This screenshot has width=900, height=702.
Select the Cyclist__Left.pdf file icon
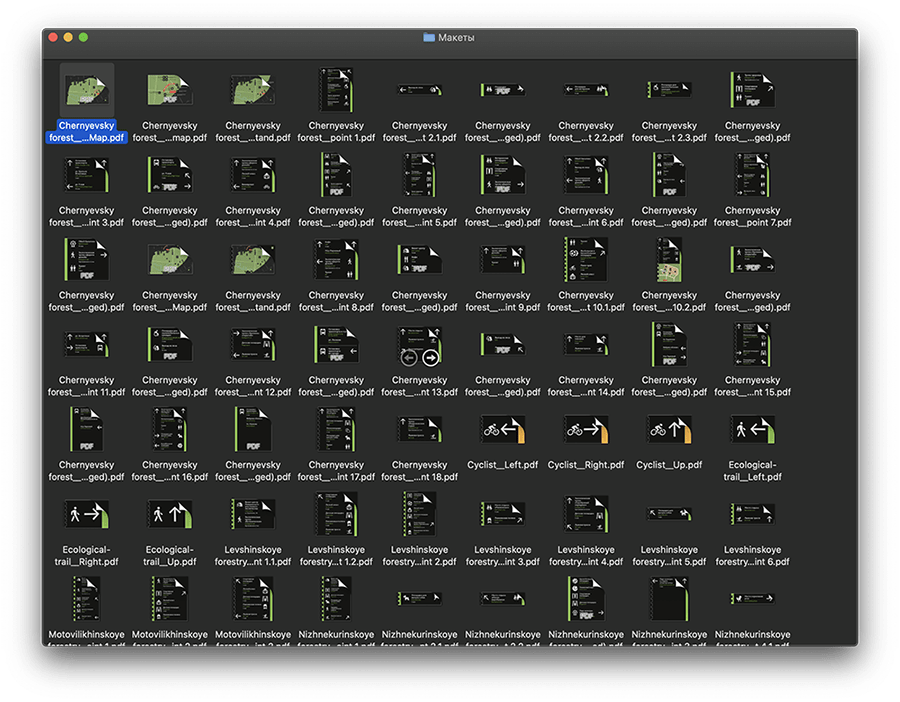(x=503, y=430)
